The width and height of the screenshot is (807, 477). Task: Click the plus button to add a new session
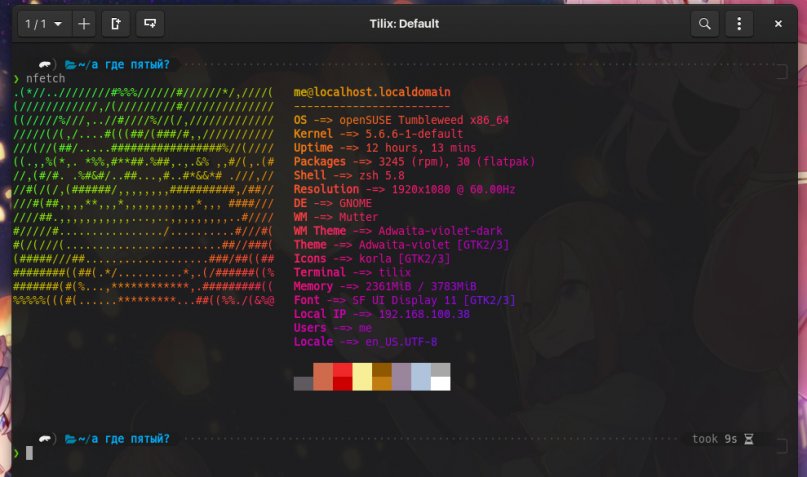coord(83,23)
